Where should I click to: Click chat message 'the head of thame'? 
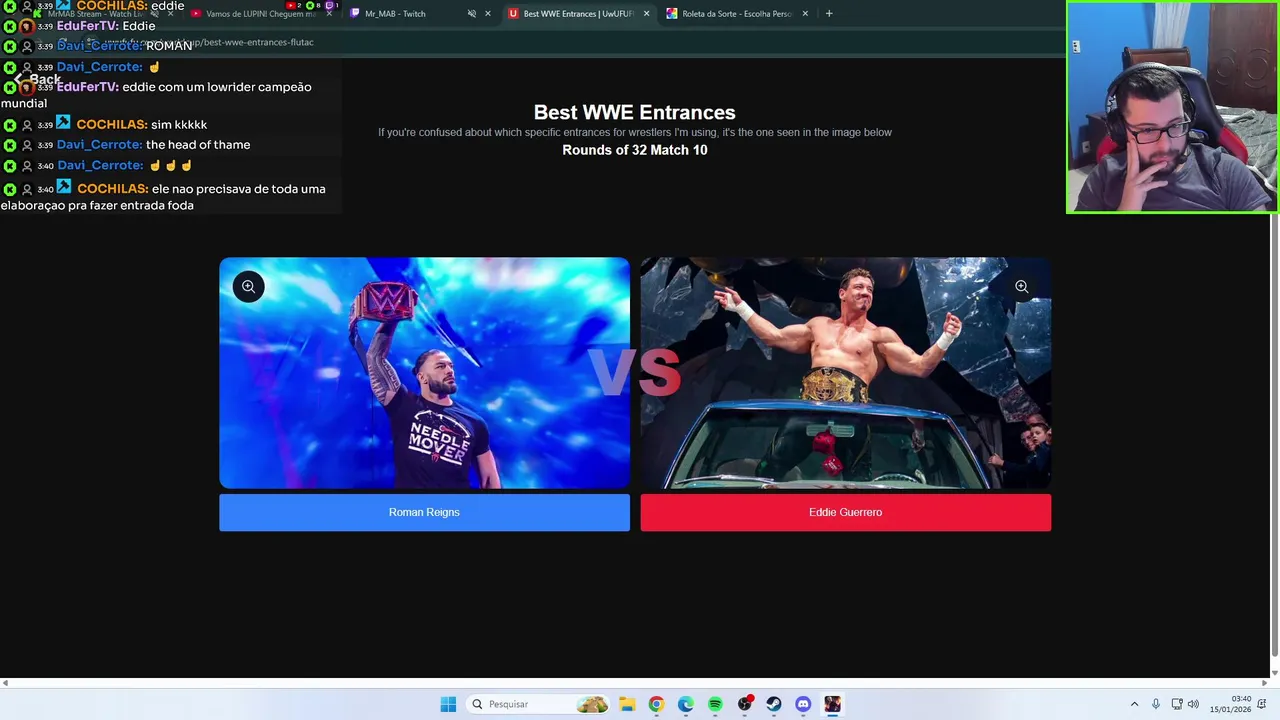(198, 145)
